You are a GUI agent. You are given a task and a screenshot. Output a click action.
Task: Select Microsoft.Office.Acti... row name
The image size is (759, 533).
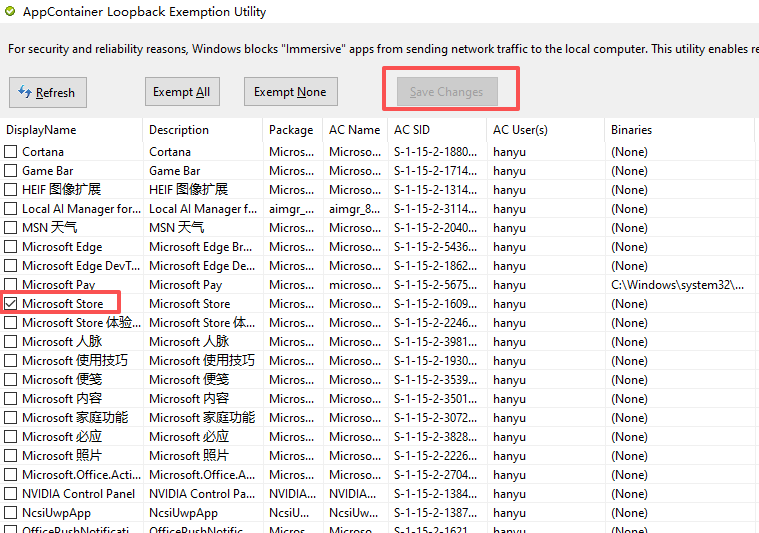81,474
